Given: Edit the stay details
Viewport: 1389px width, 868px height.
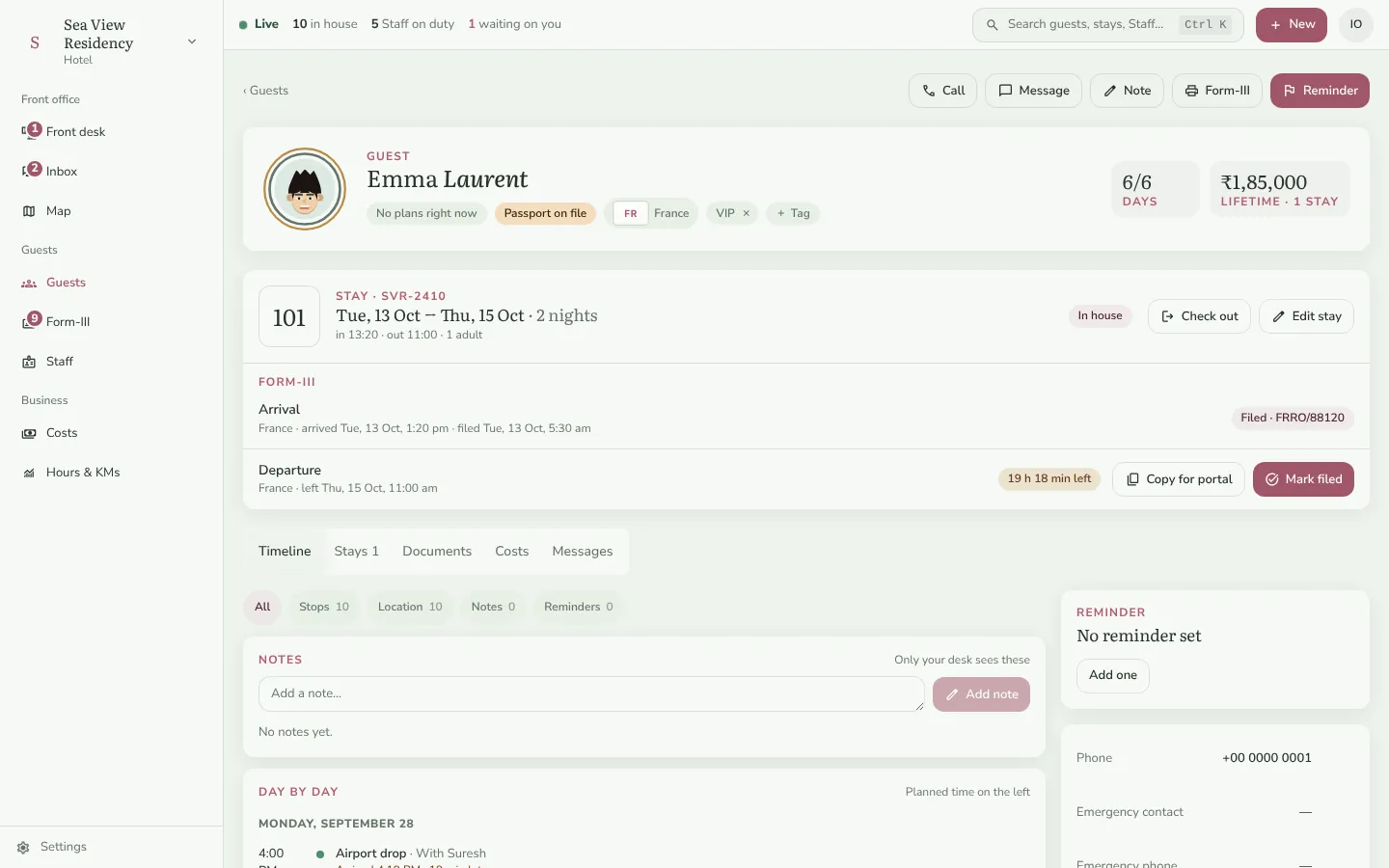Looking at the screenshot, I should [1306, 316].
